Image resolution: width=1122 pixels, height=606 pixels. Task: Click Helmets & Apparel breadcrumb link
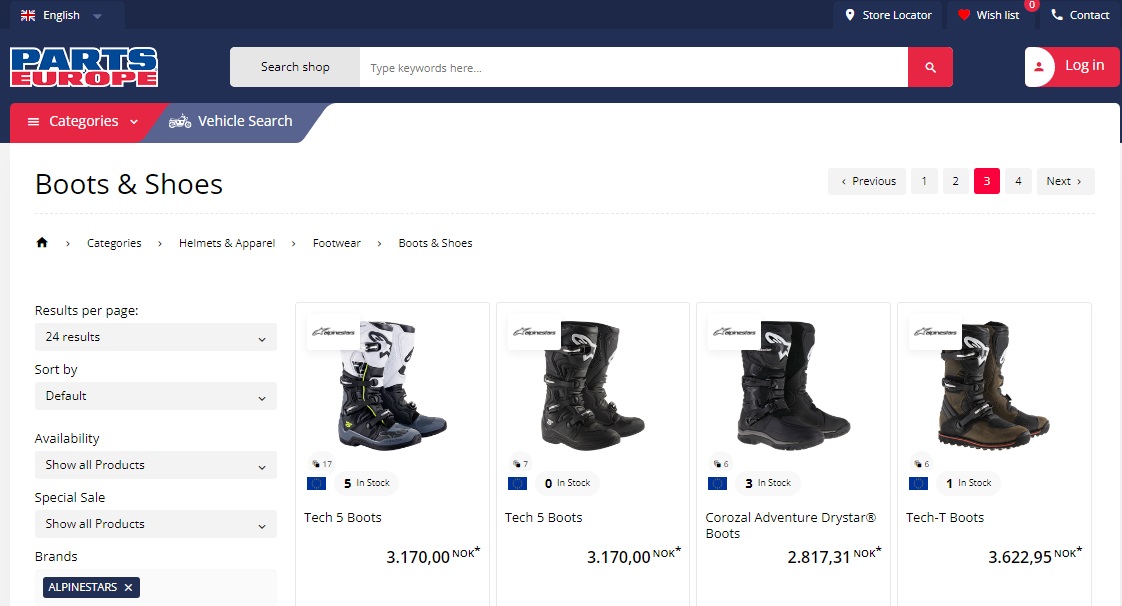(x=227, y=243)
